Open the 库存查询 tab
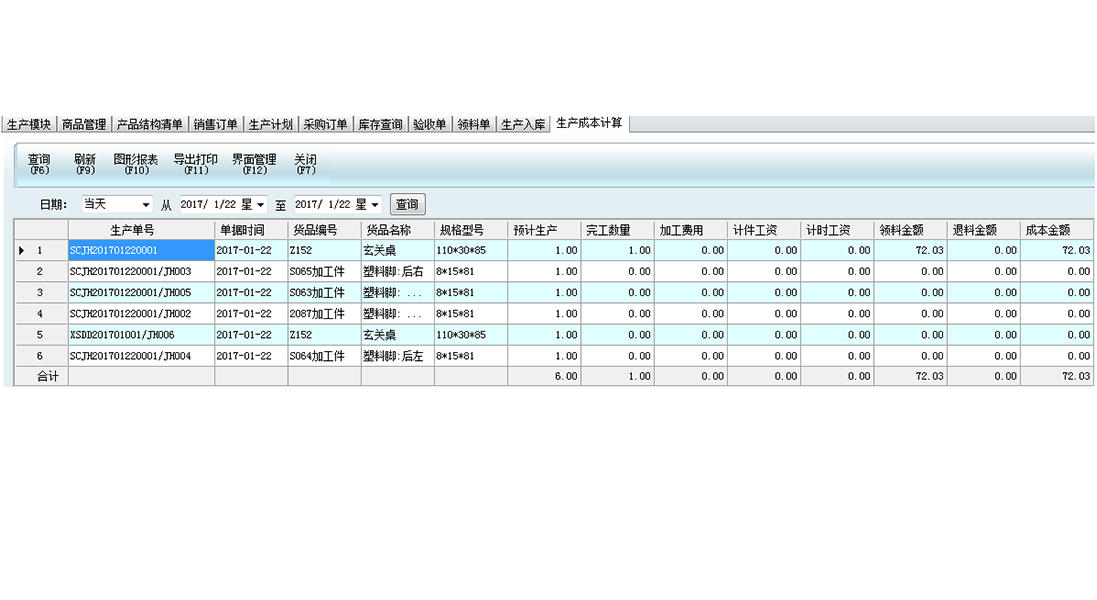Image resolution: width=1097 pixels, height=600 pixels. tap(380, 125)
